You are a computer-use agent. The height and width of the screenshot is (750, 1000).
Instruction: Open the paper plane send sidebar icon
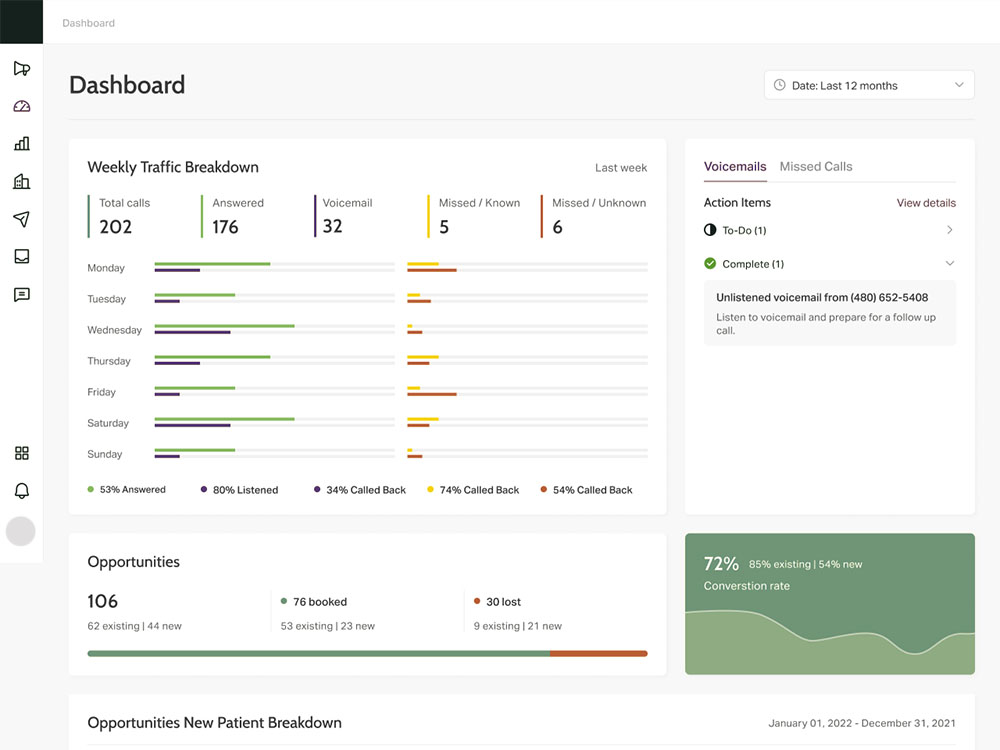coord(22,219)
